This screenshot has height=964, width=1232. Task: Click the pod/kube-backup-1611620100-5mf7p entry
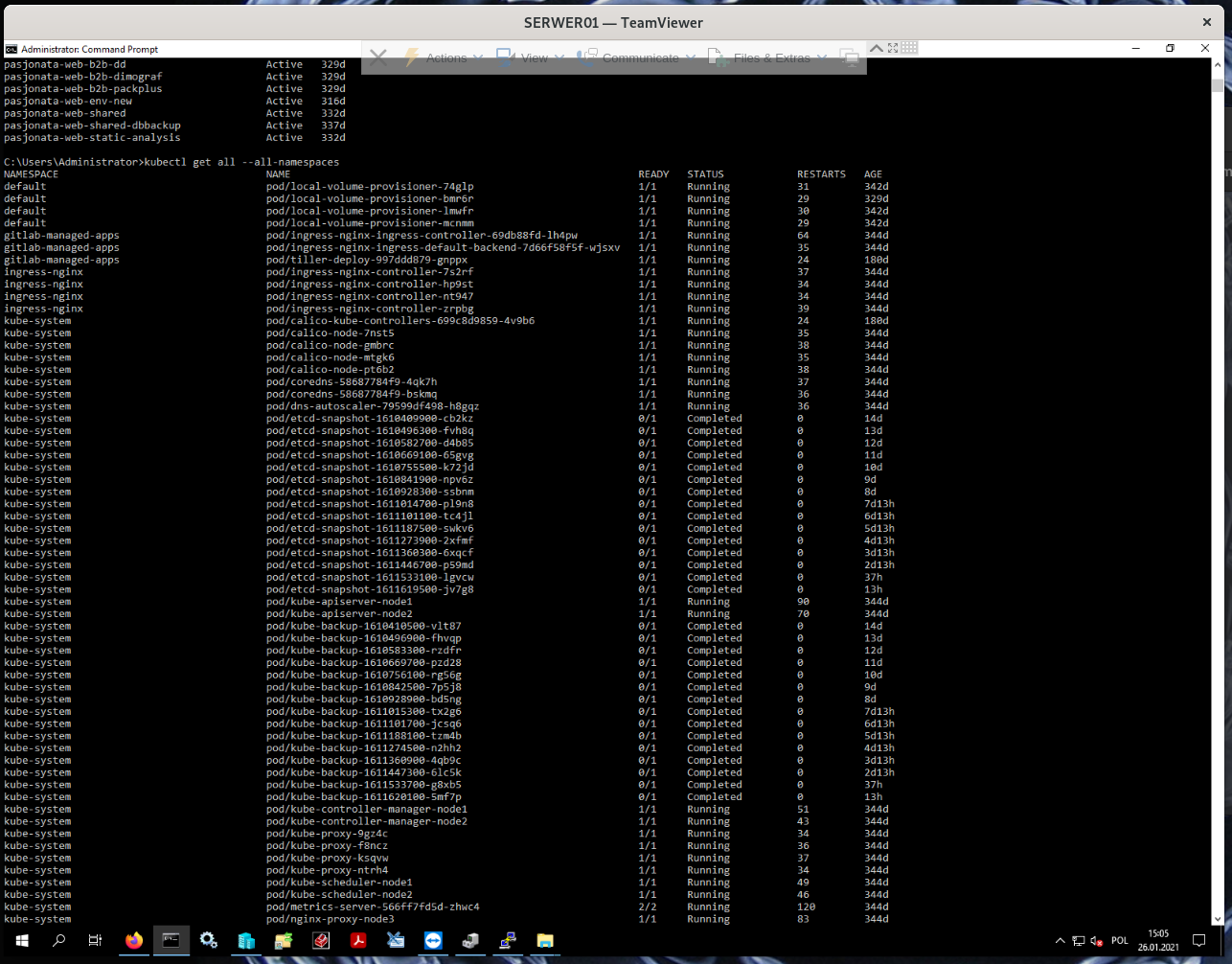[x=364, y=796]
